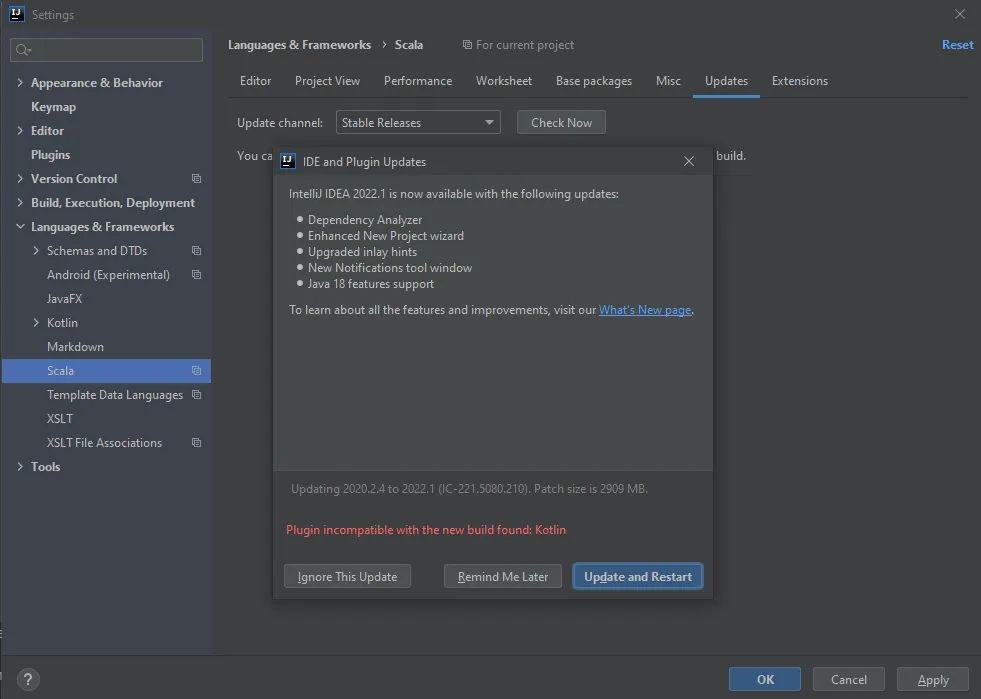Select the Updates tab
This screenshot has width=981, height=699.
click(x=726, y=81)
